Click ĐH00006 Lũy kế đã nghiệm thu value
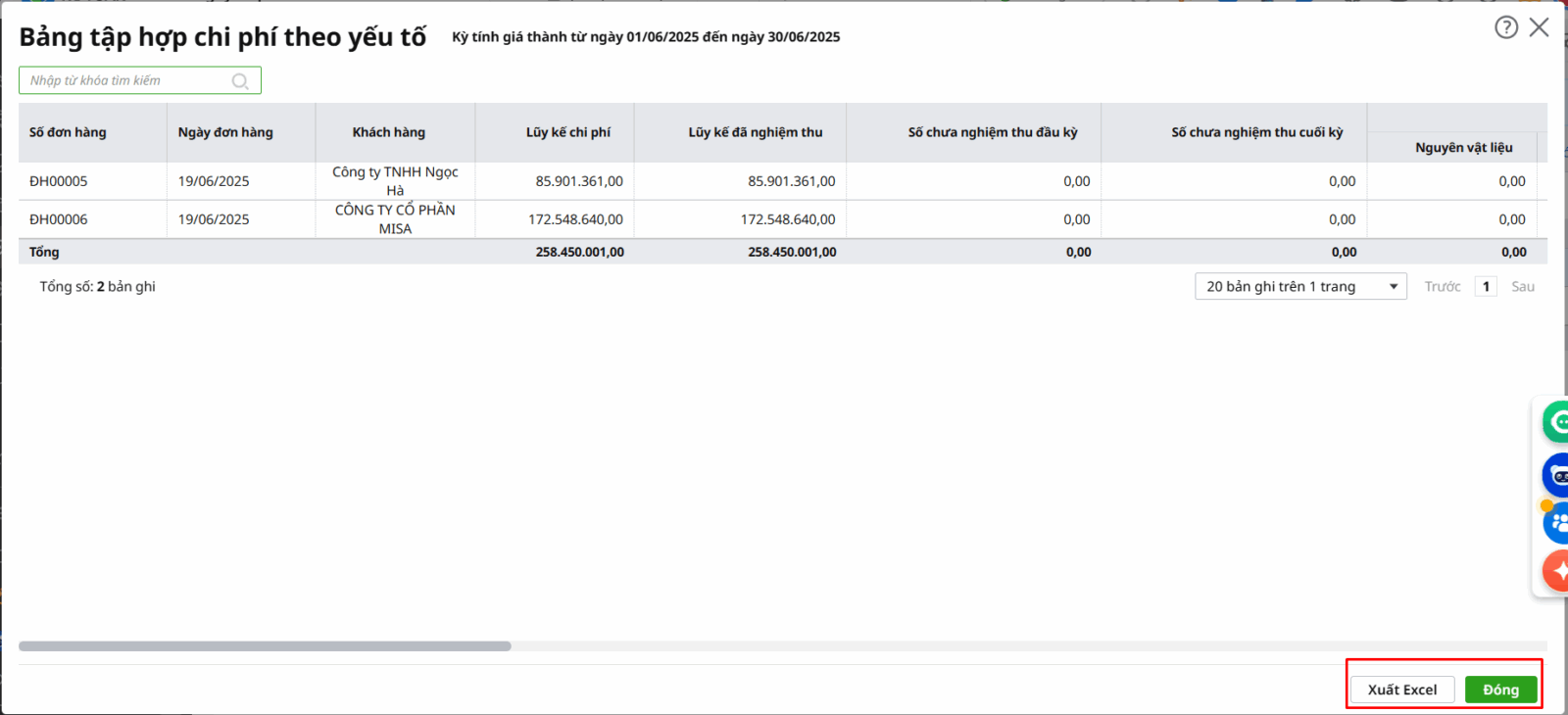 788,219
